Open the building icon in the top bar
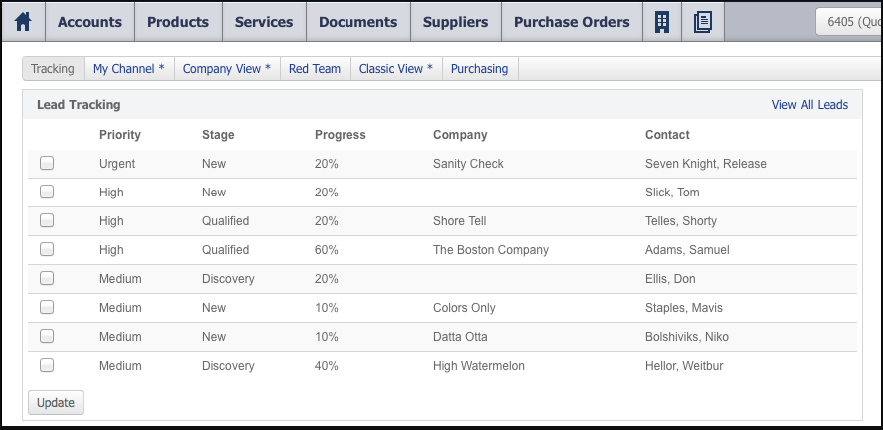The image size is (883, 430). point(661,22)
